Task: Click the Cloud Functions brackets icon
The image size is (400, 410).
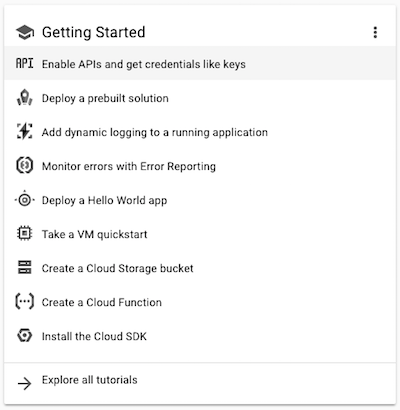Action: (25, 301)
